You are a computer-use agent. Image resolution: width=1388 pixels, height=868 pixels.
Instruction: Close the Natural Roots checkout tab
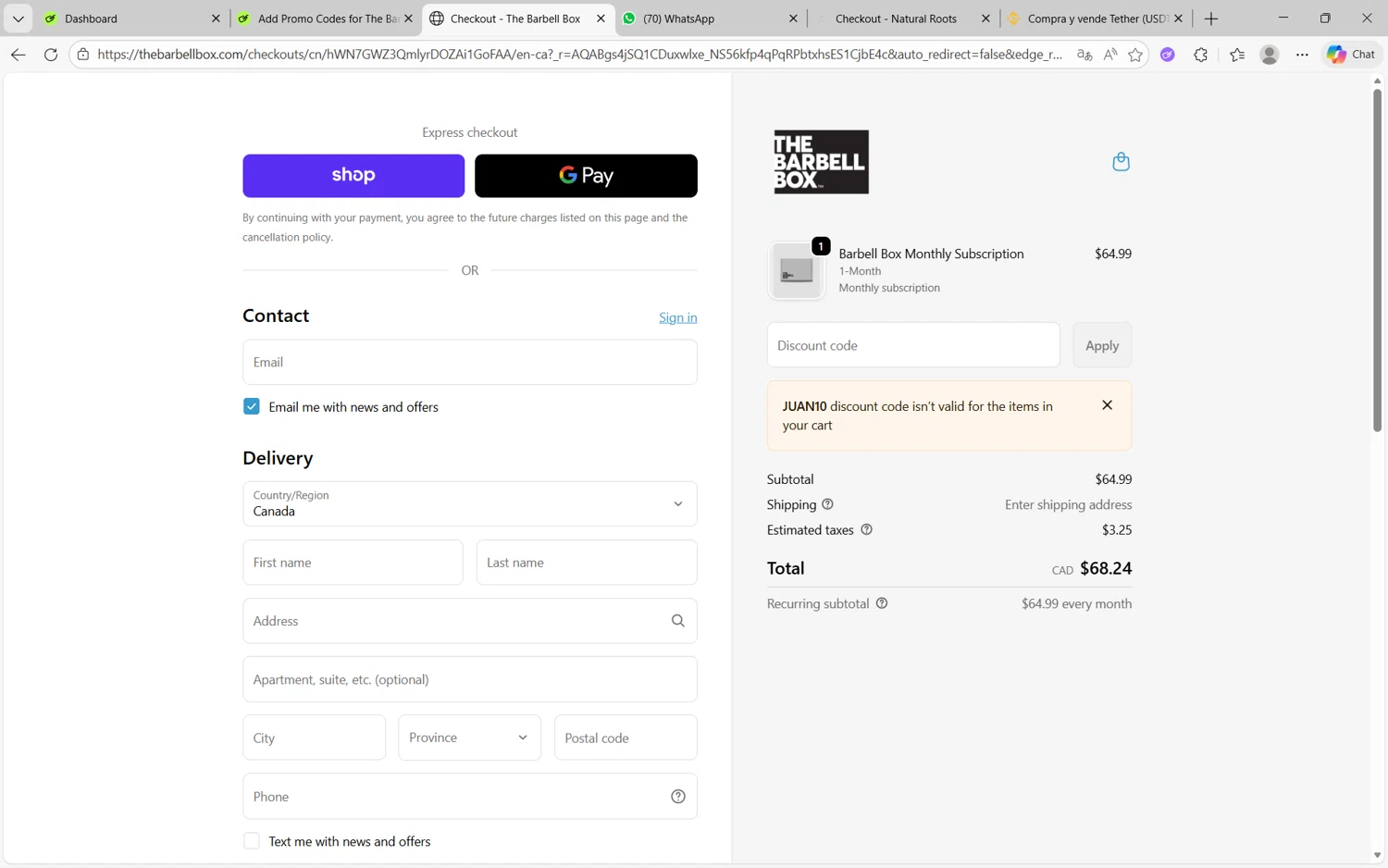pos(985,19)
